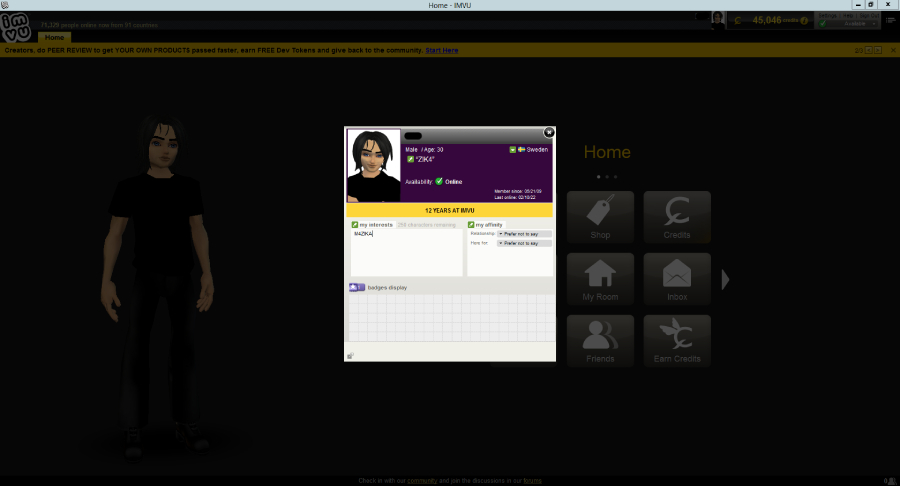Open the Available status dropdown
The image size is (900, 486).
pyautogui.click(x=855, y=24)
